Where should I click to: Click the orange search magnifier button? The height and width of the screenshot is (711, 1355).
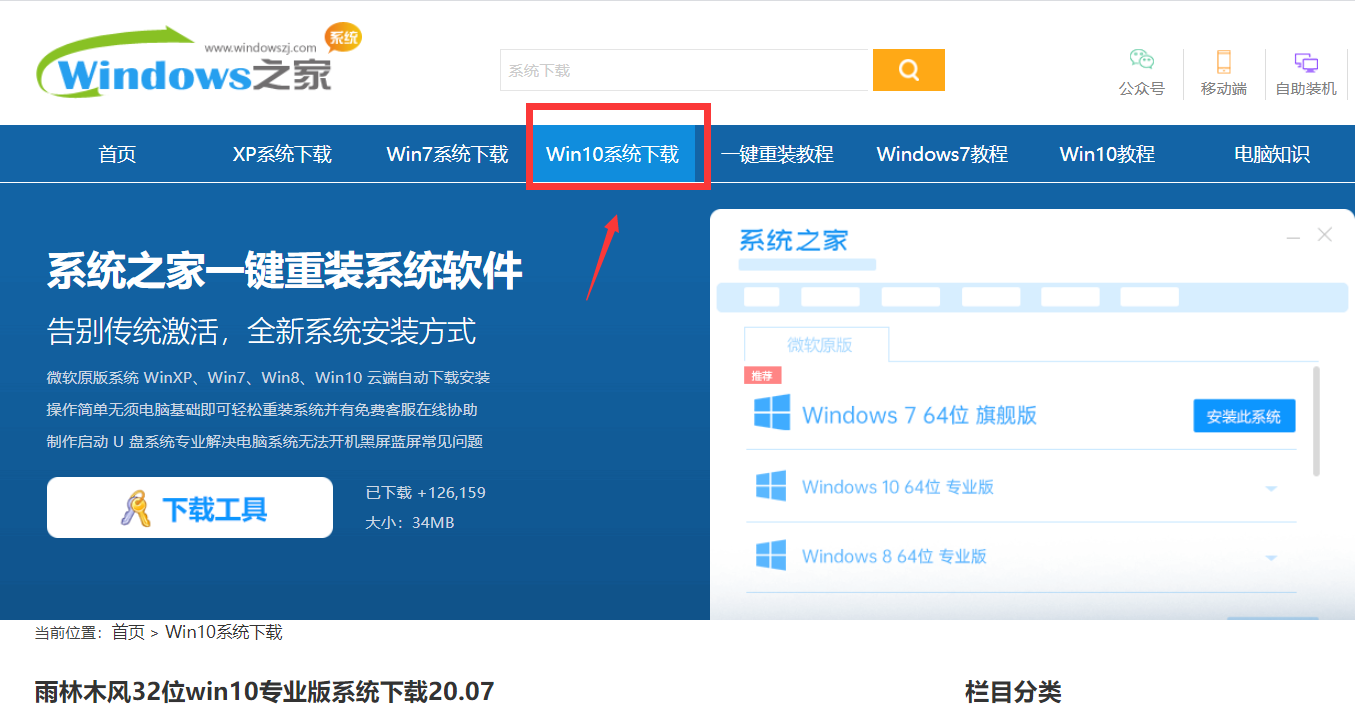(908, 70)
